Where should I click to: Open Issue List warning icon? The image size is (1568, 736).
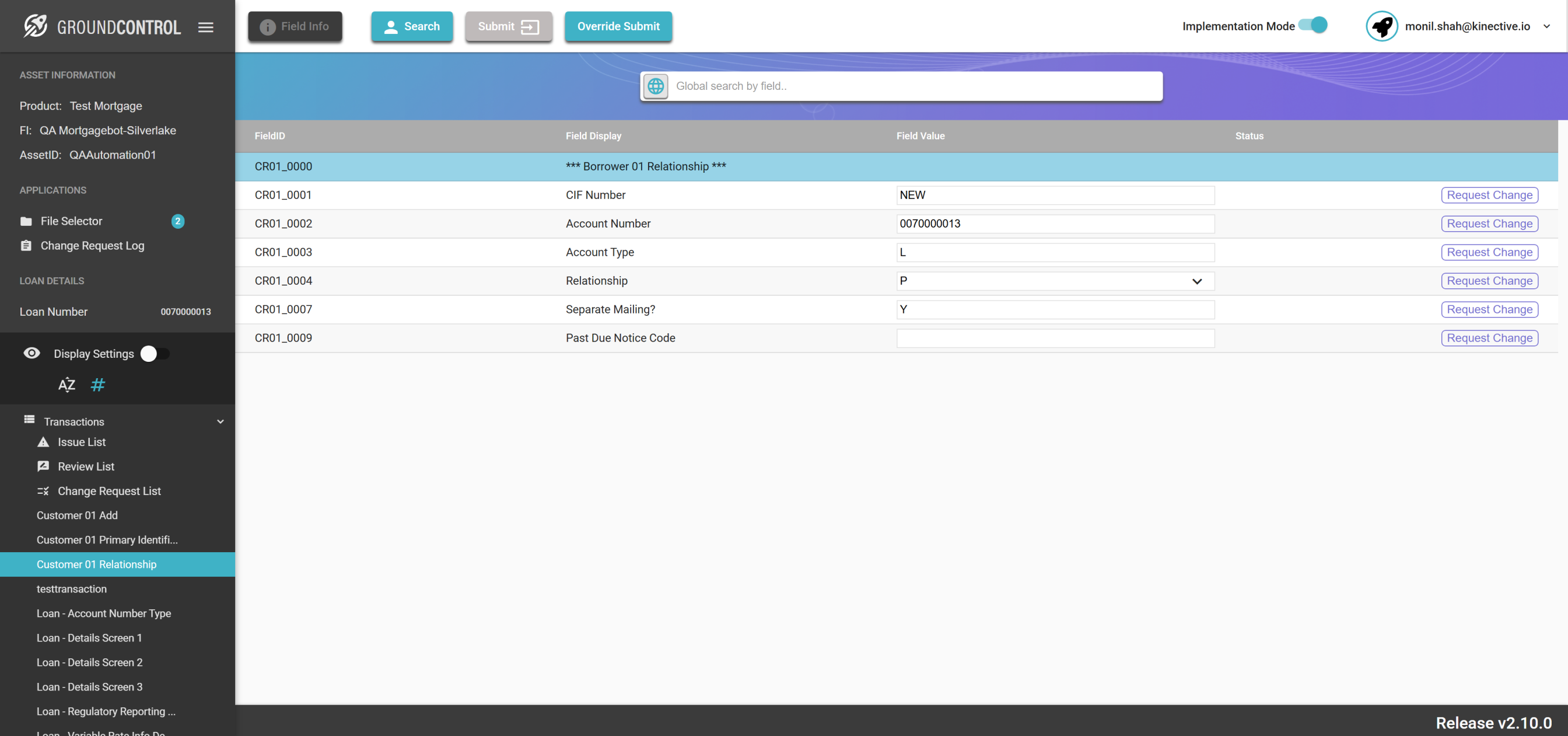pyautogui.click(x=43, y=442)
